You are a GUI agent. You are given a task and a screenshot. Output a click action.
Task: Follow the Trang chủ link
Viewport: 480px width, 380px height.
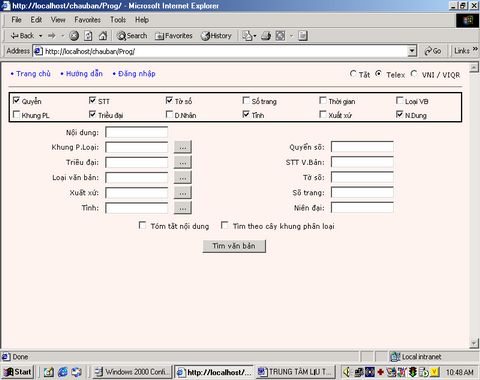(33, 74)
